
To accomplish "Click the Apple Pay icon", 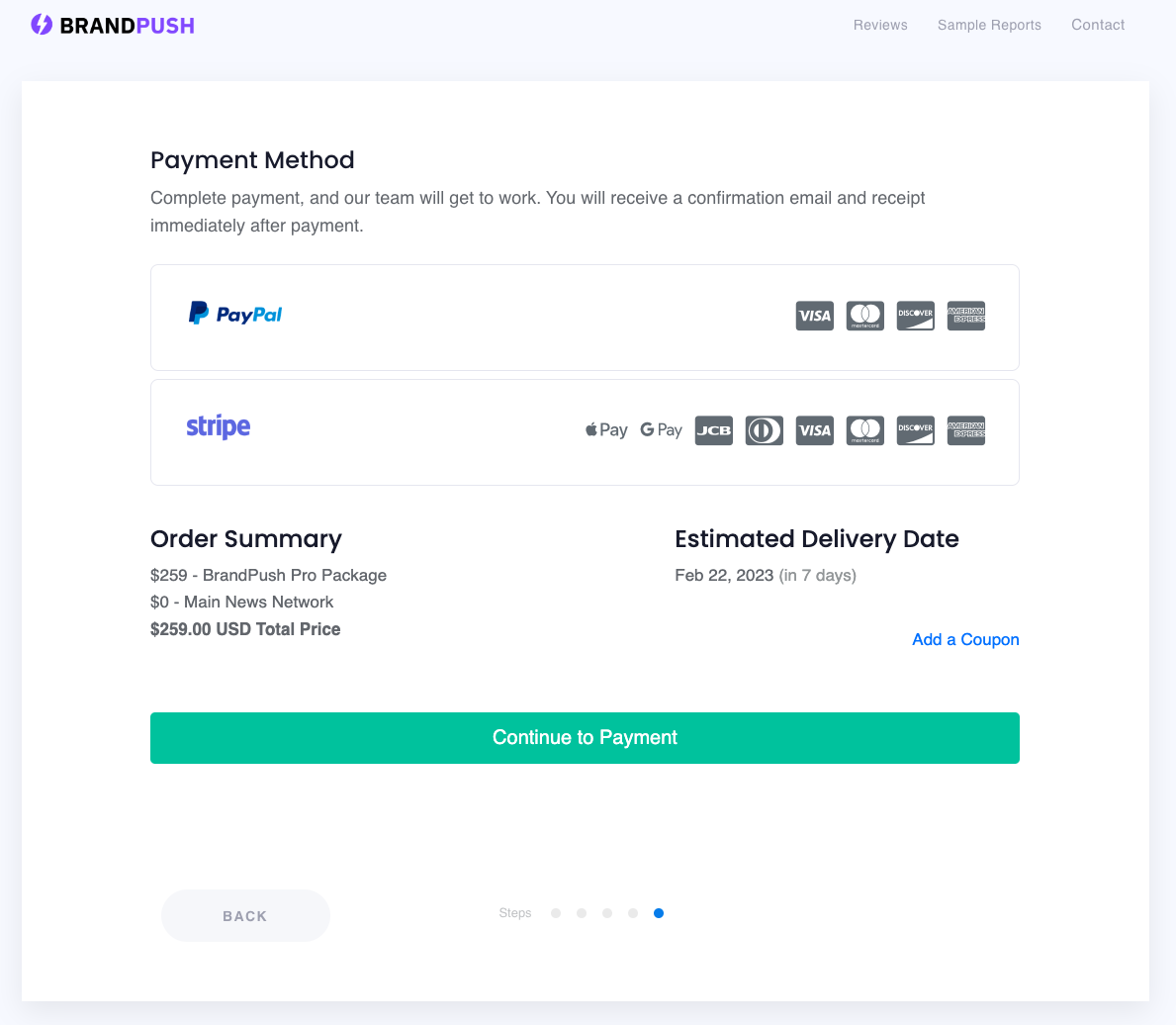I will click(x=606, y=430).
